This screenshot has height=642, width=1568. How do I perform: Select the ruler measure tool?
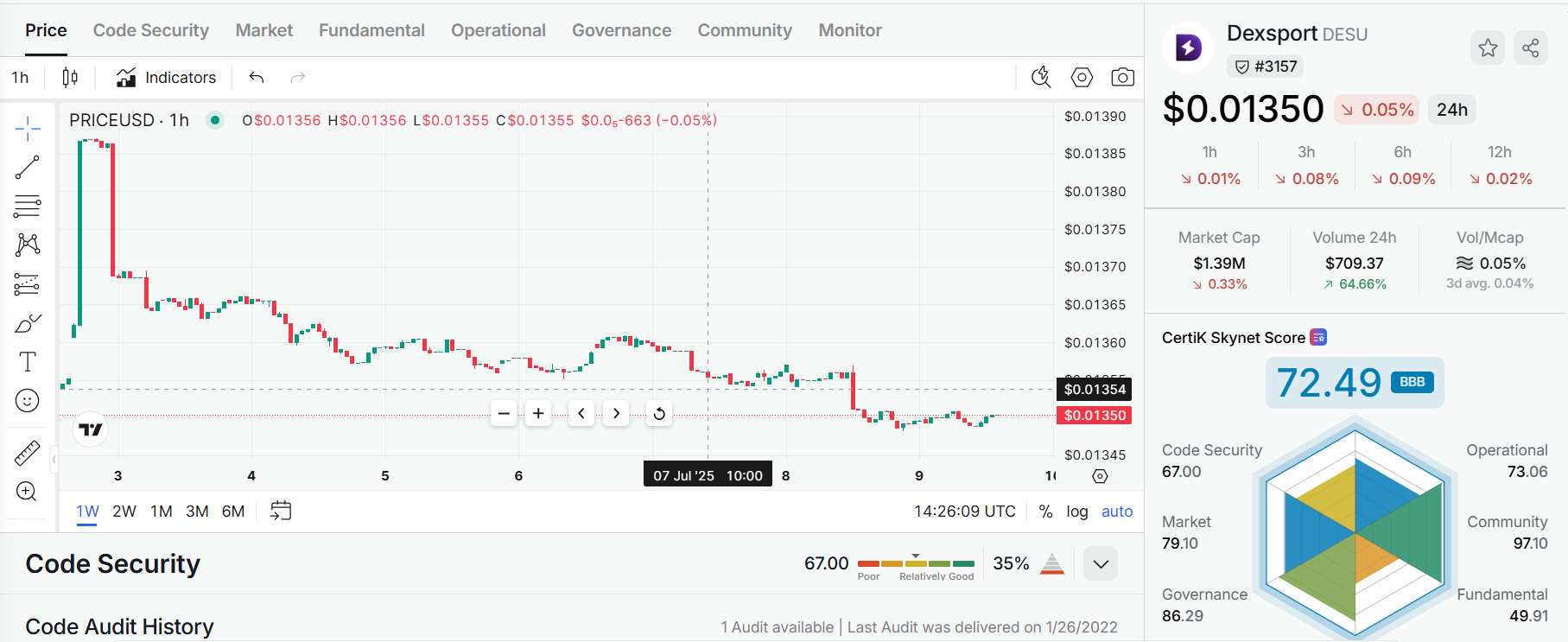(28, 453)
